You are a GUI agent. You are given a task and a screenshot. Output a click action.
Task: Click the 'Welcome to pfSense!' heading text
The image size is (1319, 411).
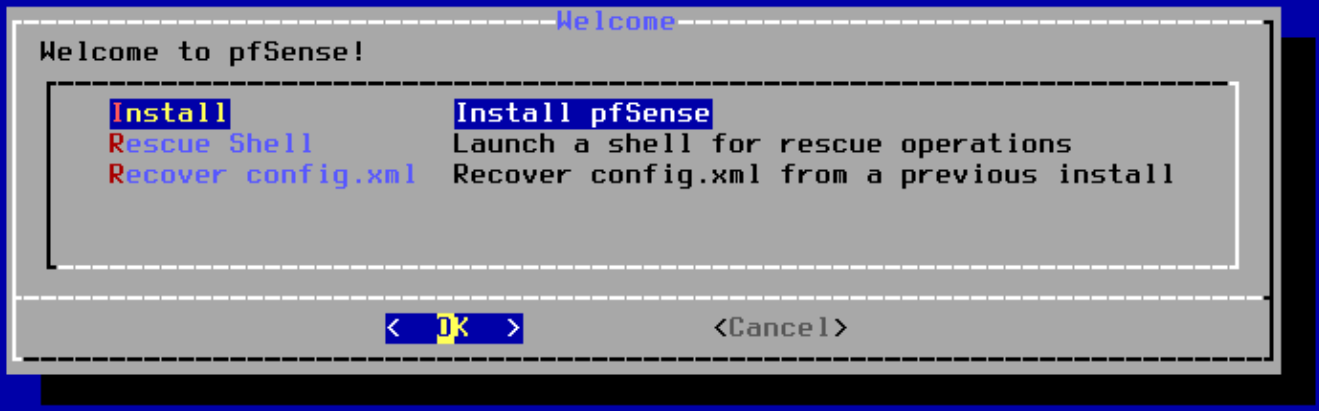pyautogui.click(x=203, y=51)
